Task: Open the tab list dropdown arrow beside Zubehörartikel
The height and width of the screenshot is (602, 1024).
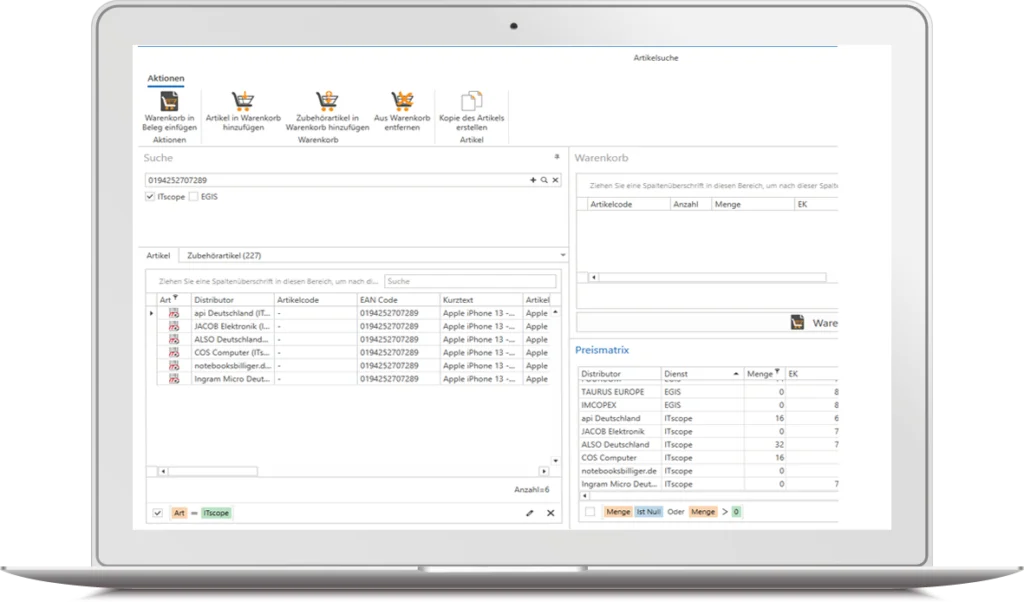Action: [x=563, y=256]
